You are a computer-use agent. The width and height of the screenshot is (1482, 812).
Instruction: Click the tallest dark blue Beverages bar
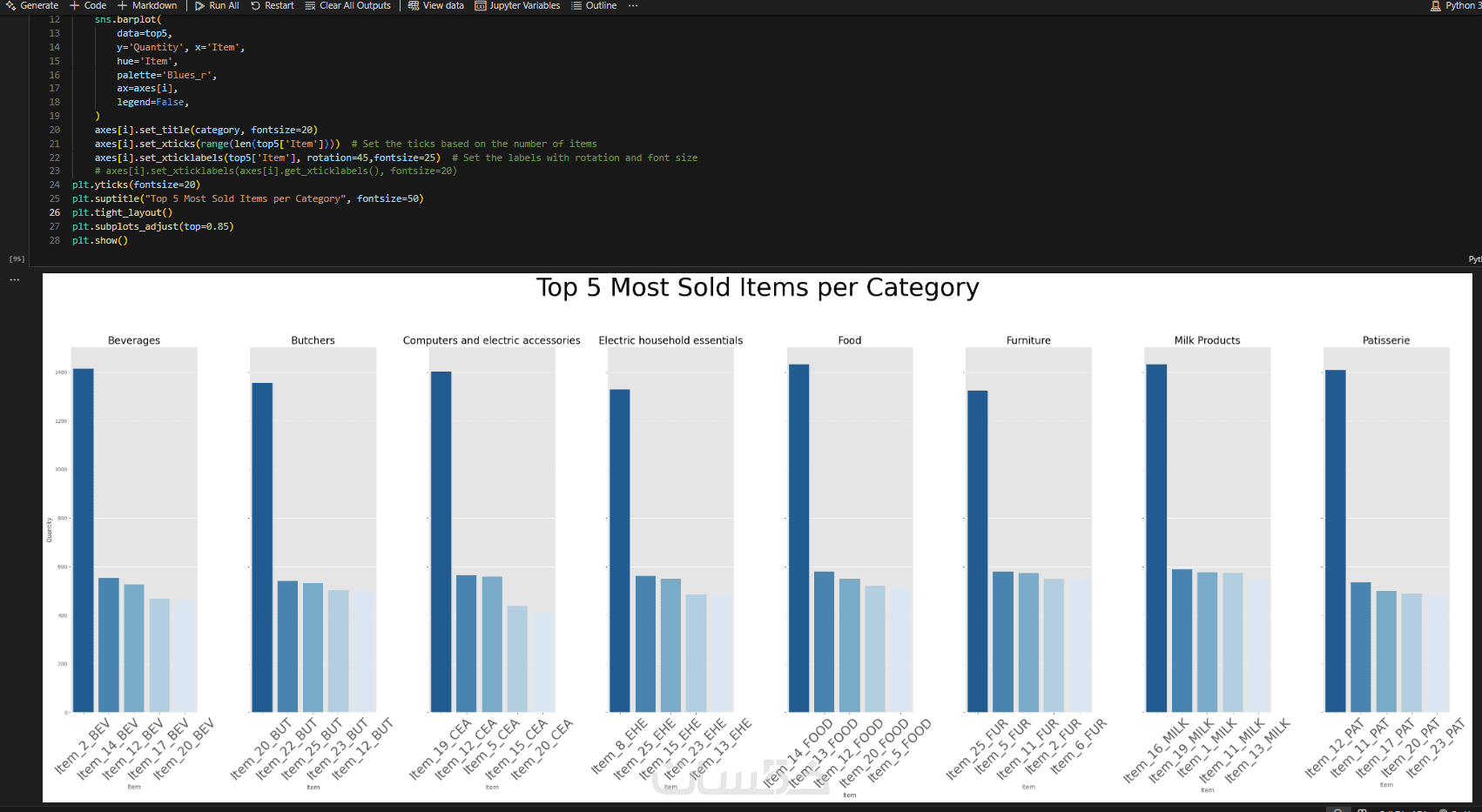click(x=84, y=540)
